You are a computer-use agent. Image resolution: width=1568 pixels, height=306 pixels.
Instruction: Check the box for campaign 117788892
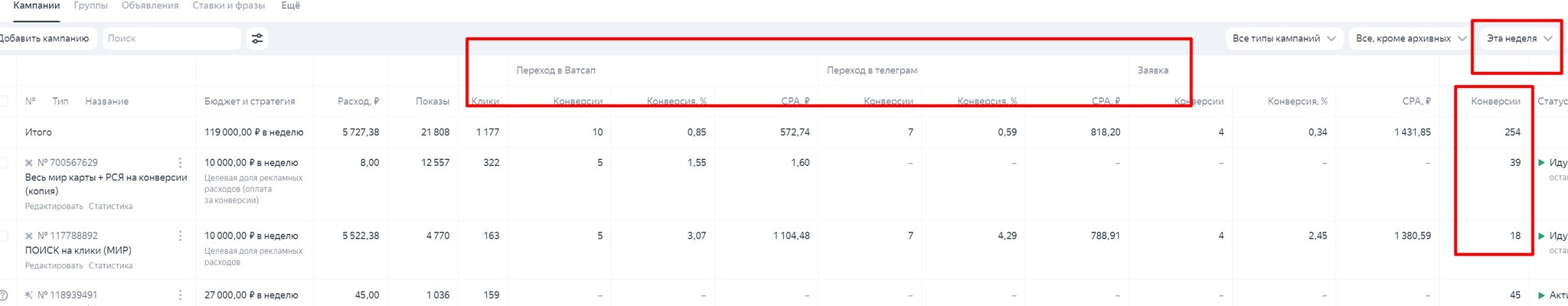pos(4,236)
